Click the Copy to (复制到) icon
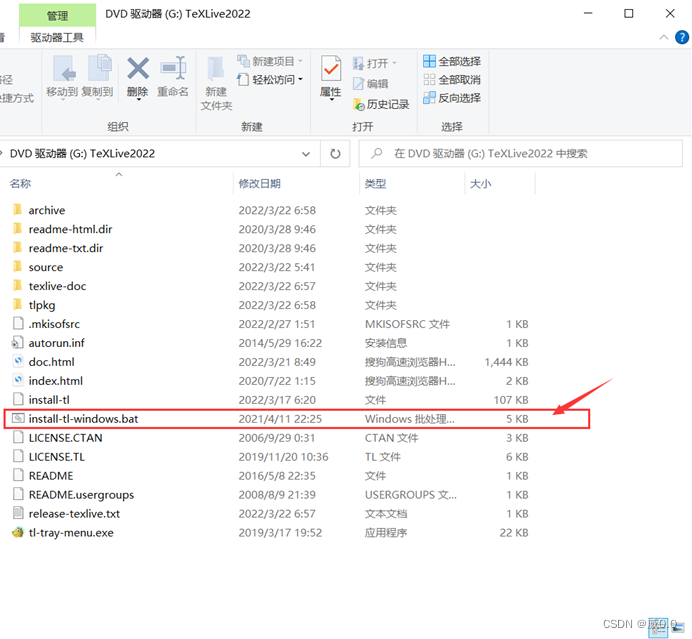The width and height of the screenshot is (692, 639). pyautogui.click(x=100, y=68)
